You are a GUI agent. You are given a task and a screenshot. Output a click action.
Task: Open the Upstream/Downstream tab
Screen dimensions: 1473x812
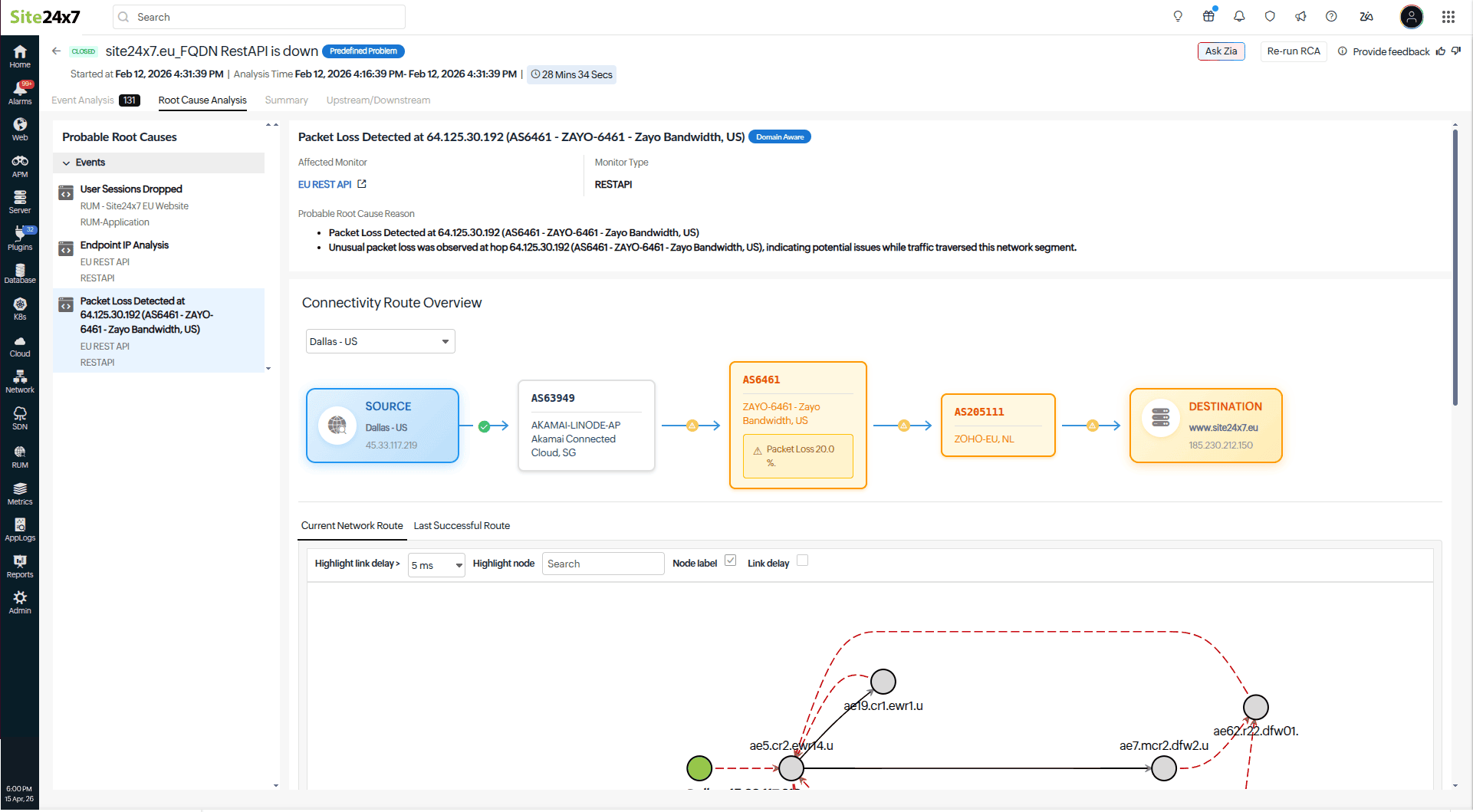378,100
